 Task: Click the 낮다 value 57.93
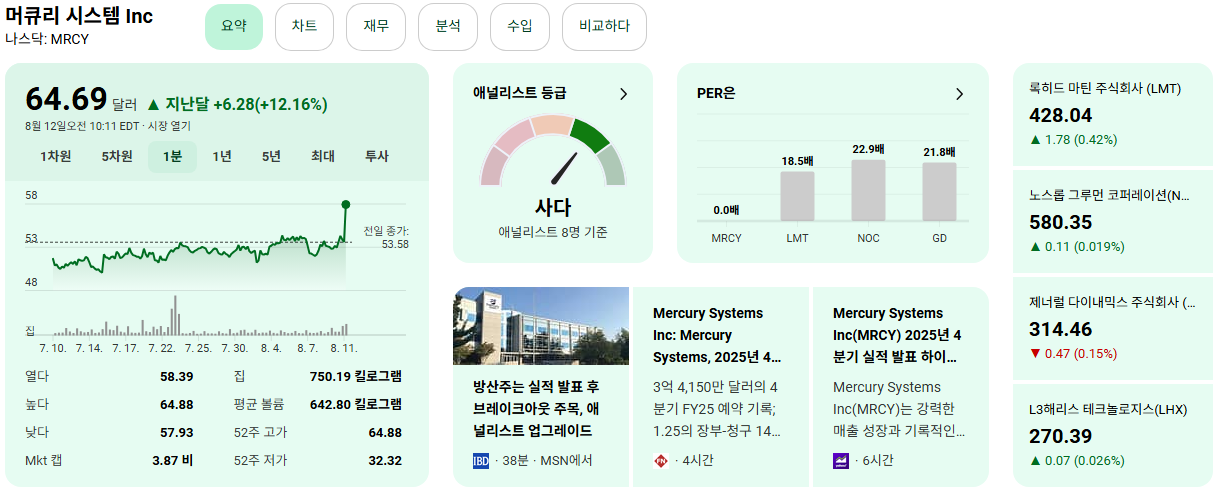point(177,432)
